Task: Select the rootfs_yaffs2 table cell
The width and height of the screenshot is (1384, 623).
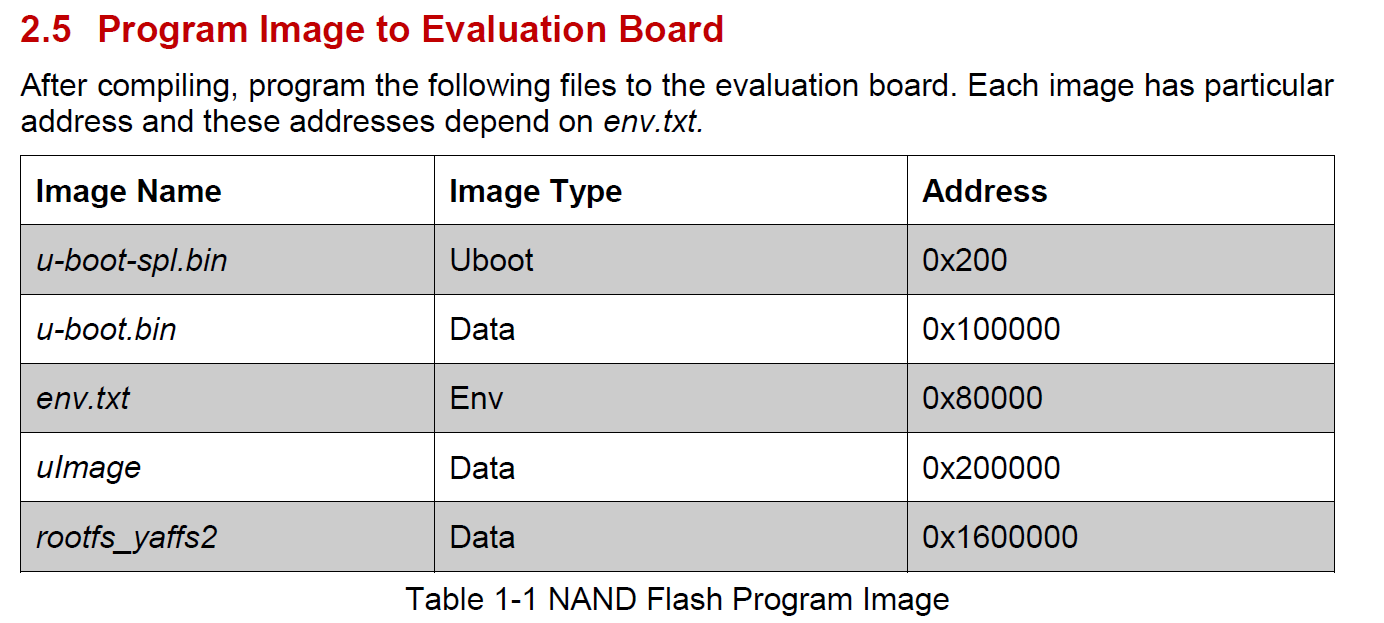Action: pyautogui.click(x=126, y=537)
